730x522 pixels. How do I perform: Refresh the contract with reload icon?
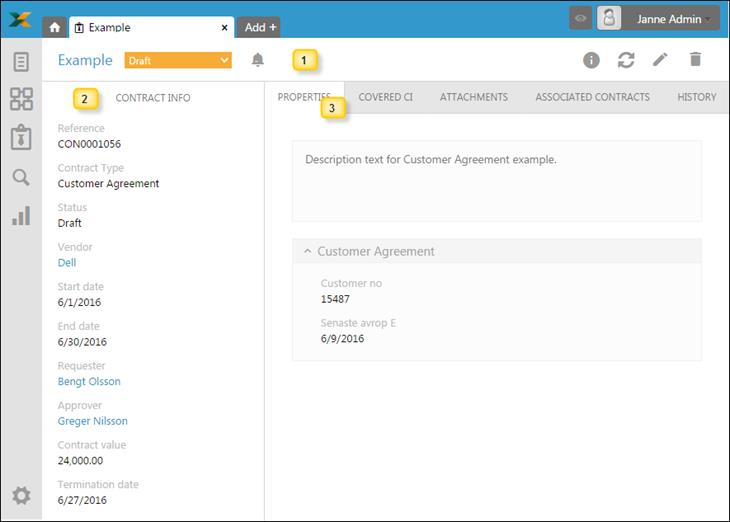click(626, 60)
